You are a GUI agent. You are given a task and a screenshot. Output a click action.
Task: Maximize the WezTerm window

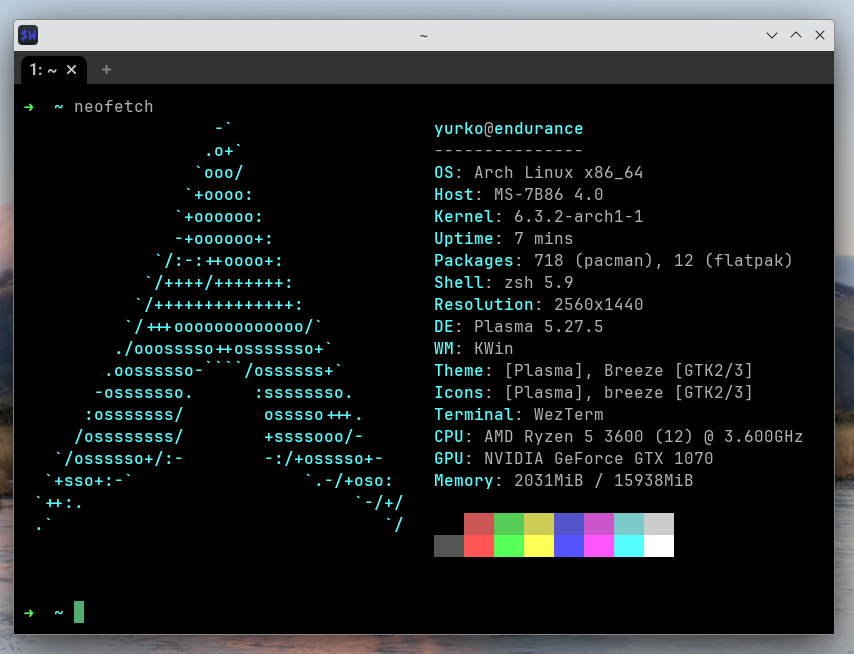796,35
